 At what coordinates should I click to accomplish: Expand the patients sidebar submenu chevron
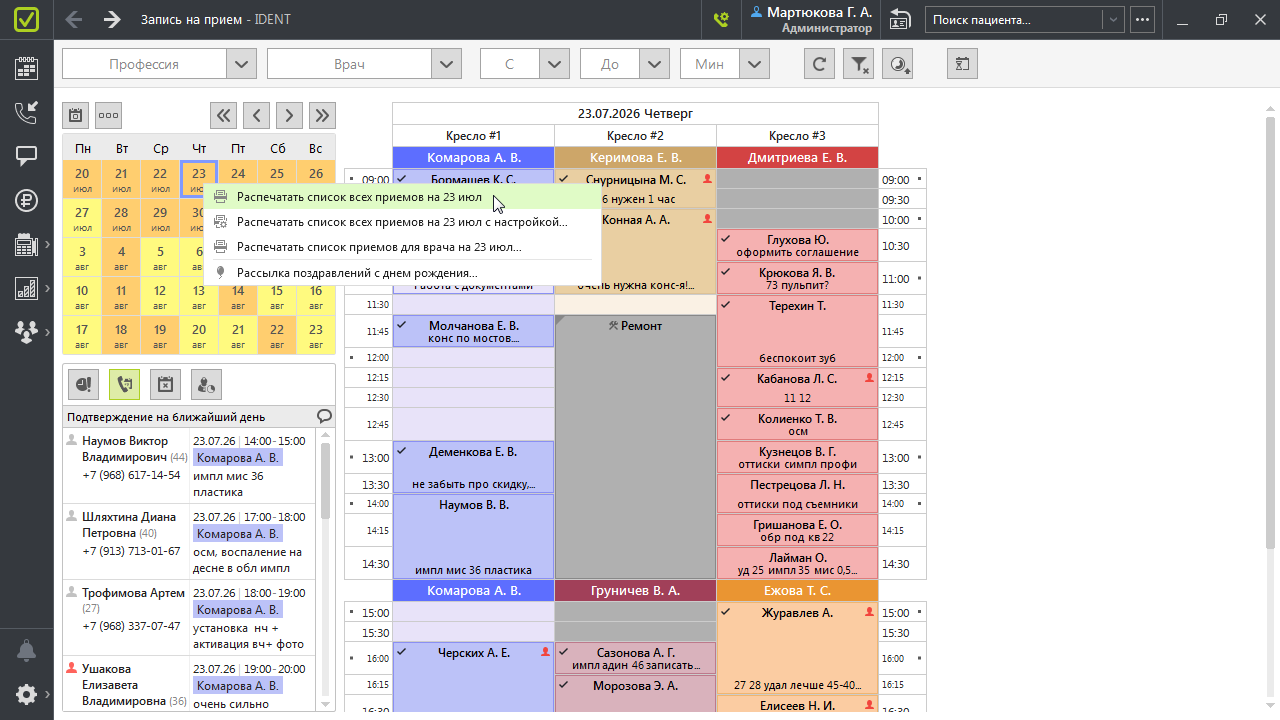(47, 332)
